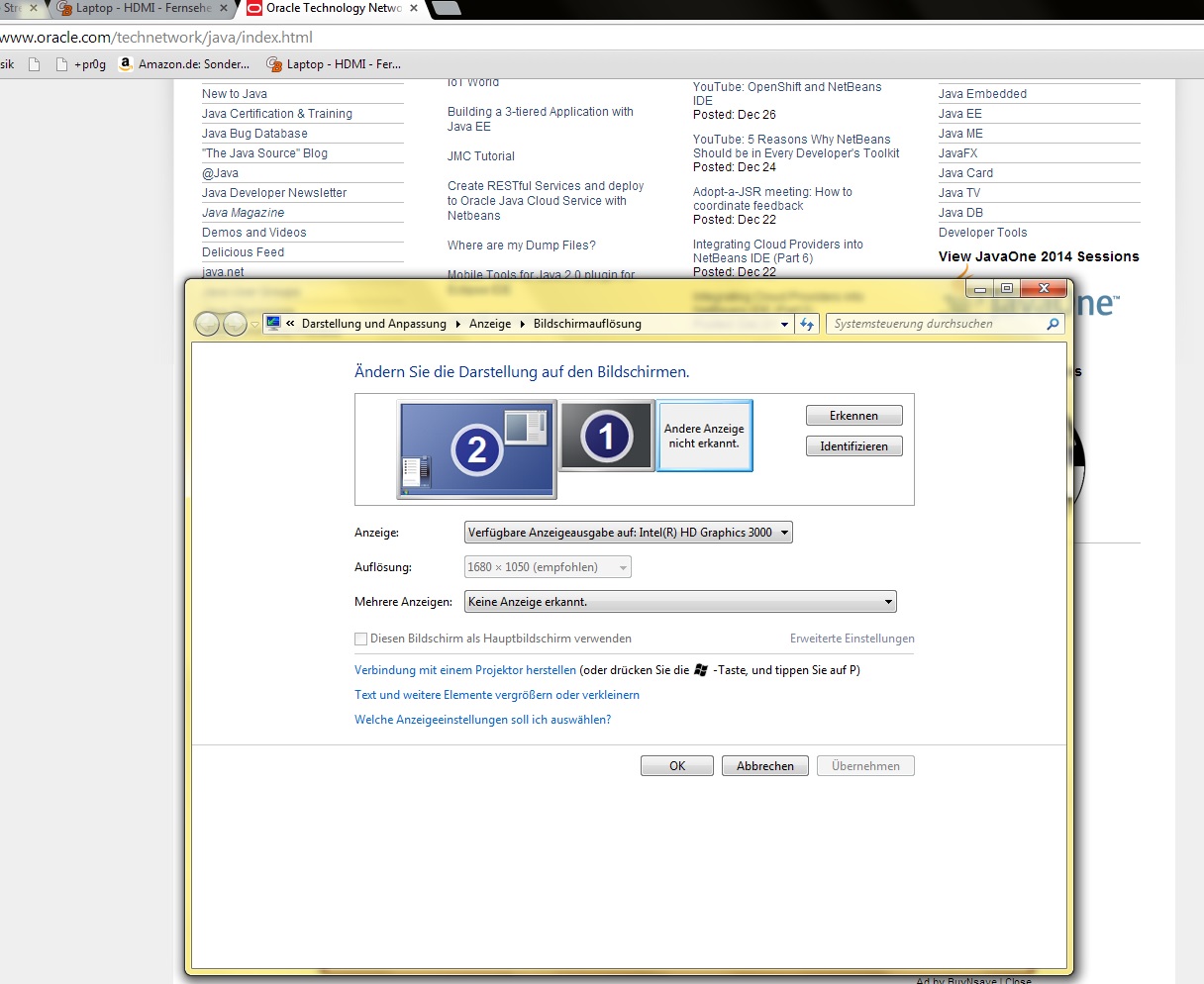Open the 'Laptop - HDMI - Fer...' bookmark
Screen dimensions: 1204x984
pyautogui.click(x=335, y=64)
